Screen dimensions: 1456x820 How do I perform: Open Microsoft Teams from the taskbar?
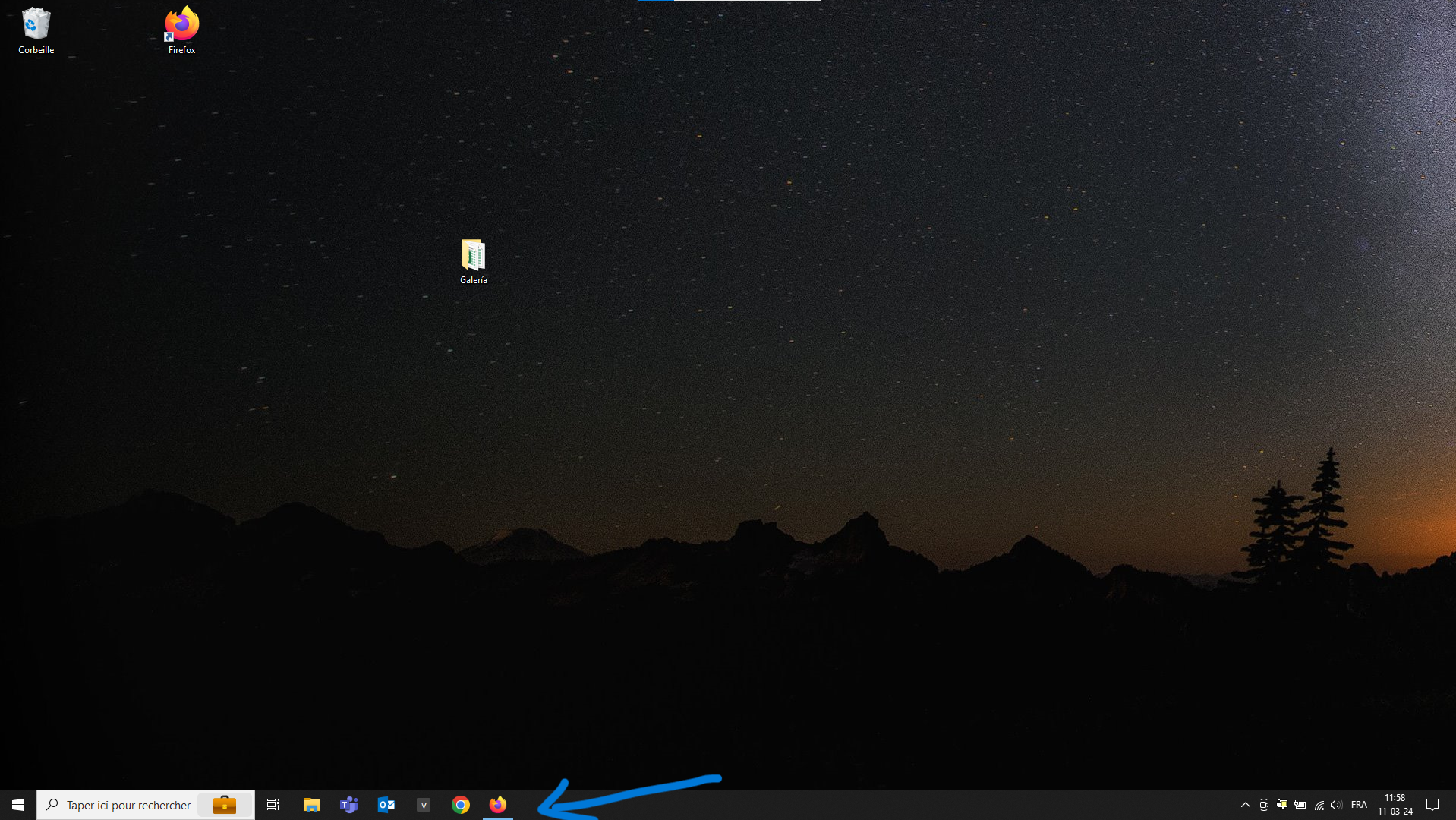(x=349, y=805)
